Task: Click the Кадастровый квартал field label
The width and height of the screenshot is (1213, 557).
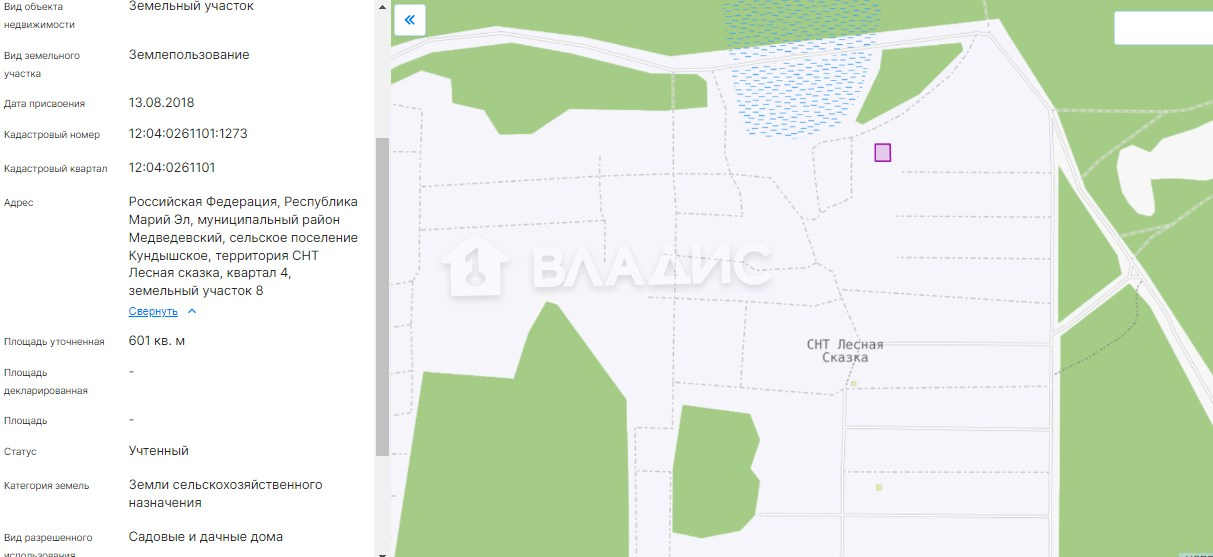Action: point(55,168)
